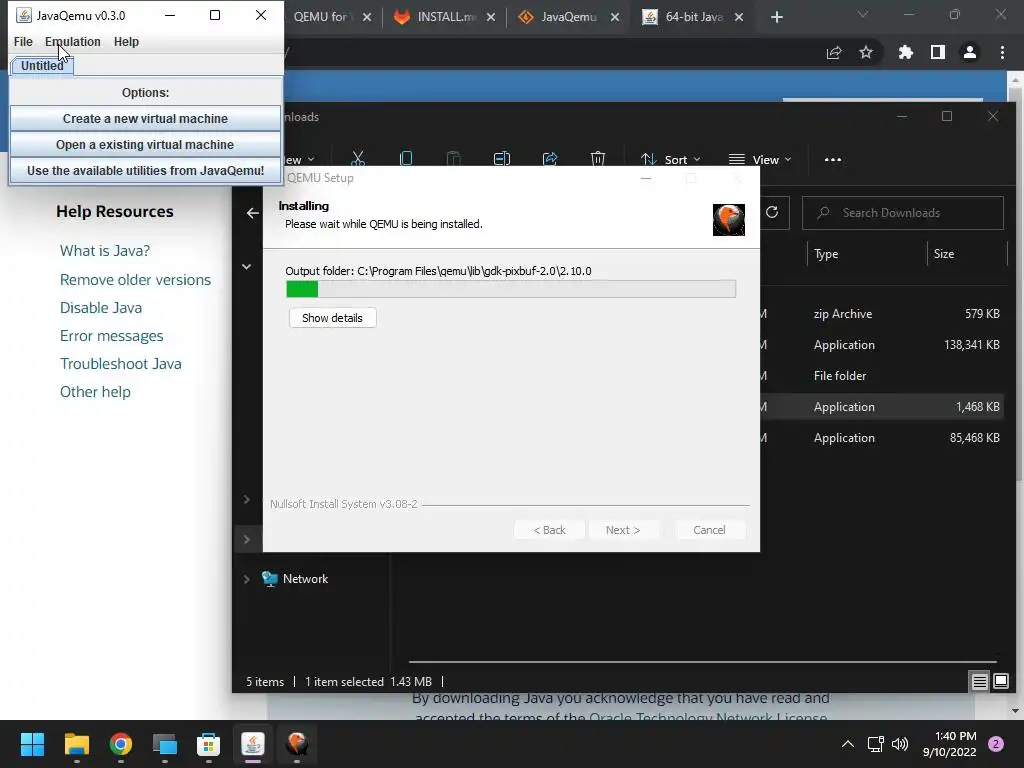1024x768 pixels.
Task: Click the Cut scissors icon in File Explorer
Action: pos(358,159)
